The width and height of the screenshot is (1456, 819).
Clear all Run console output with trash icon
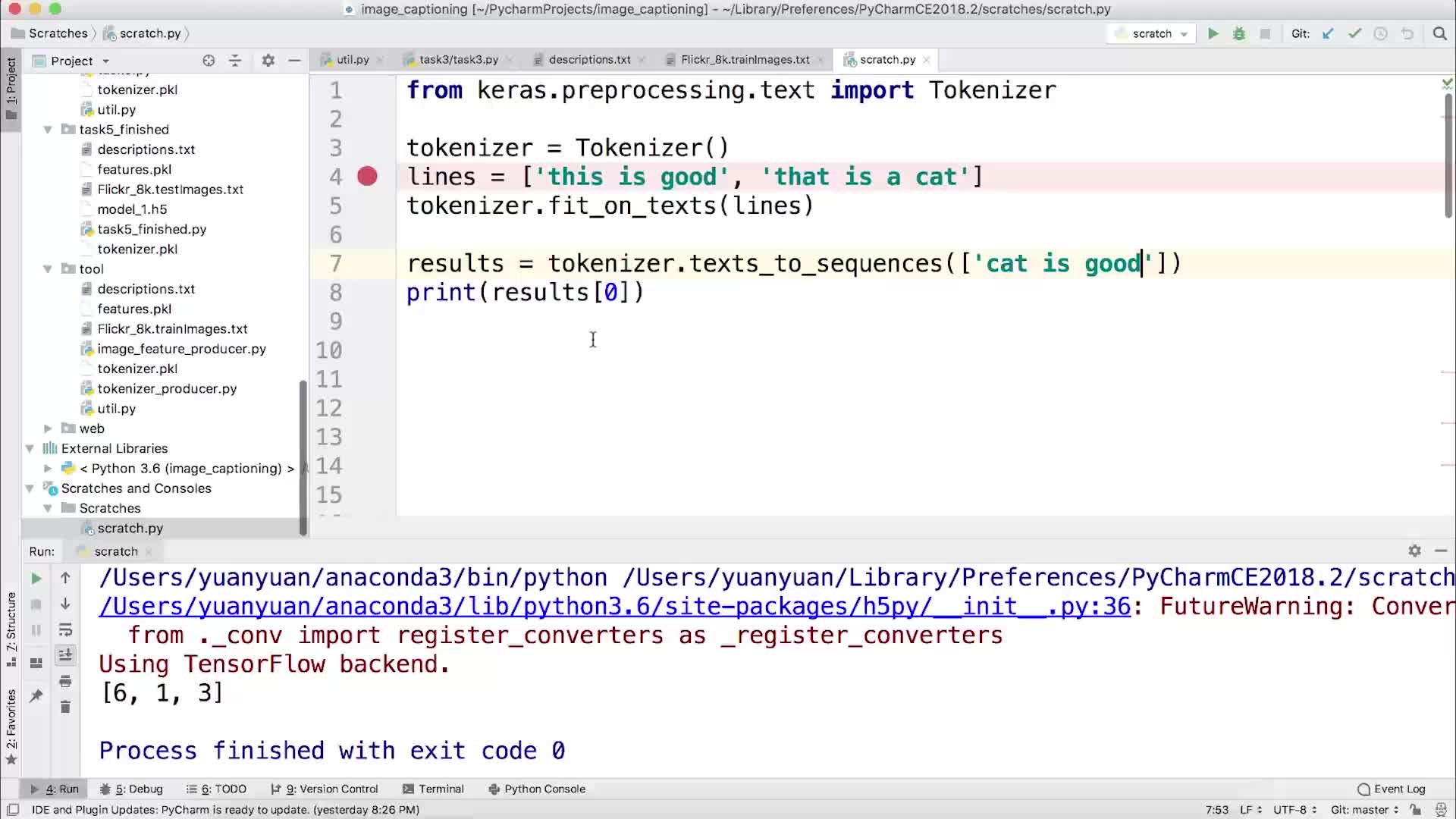pos(65,707)
